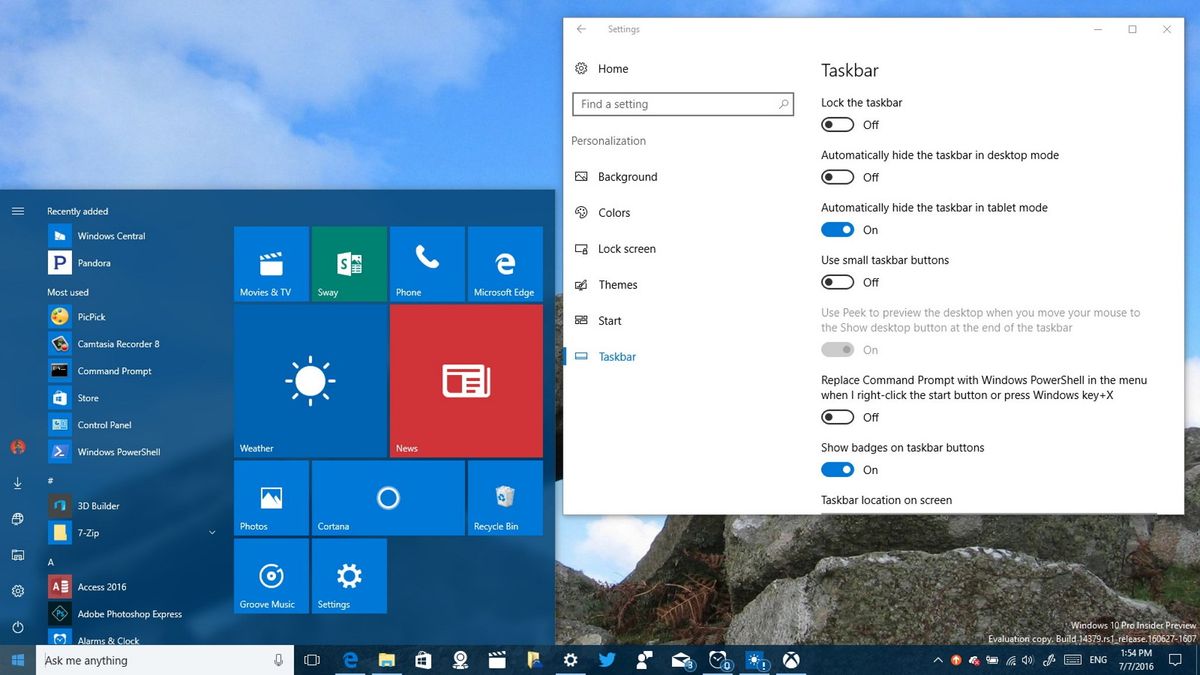Enable 'Use small taskbar buttons'

[837, 282]
